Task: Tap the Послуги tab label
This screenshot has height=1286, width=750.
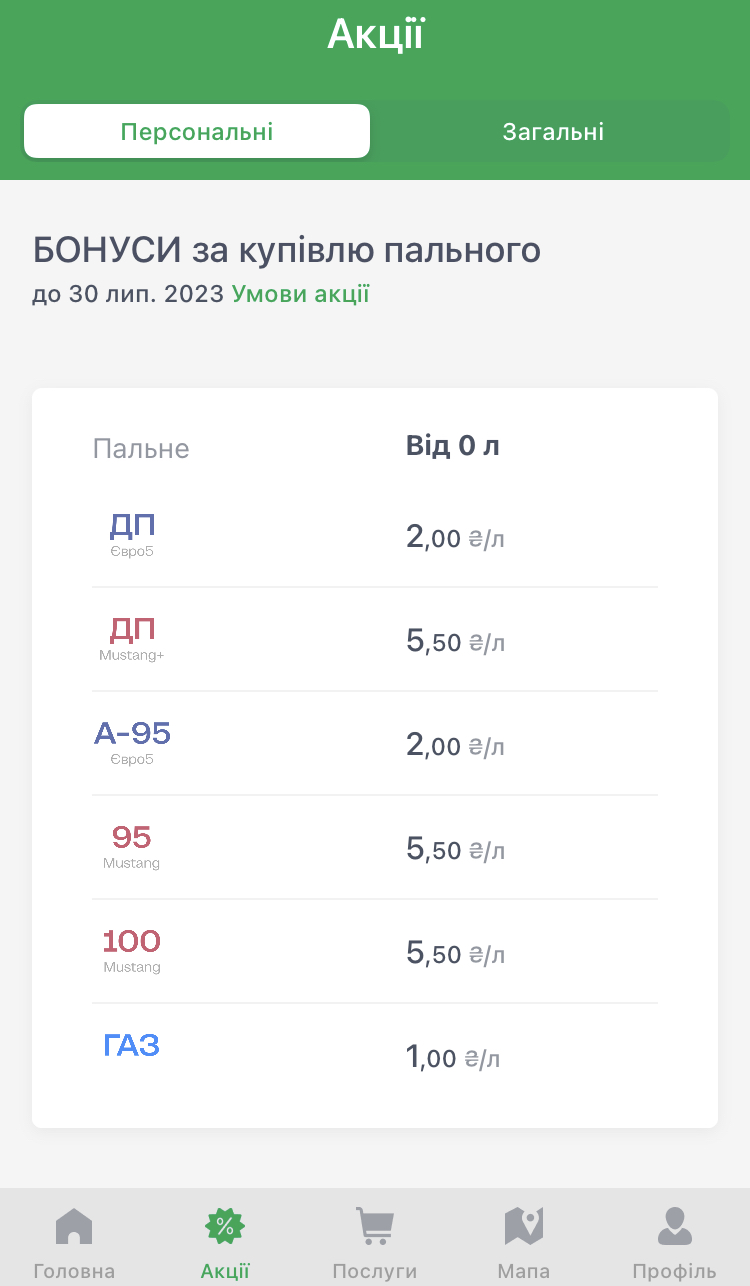Action: pyautogui.click(x=375, y=1272)
